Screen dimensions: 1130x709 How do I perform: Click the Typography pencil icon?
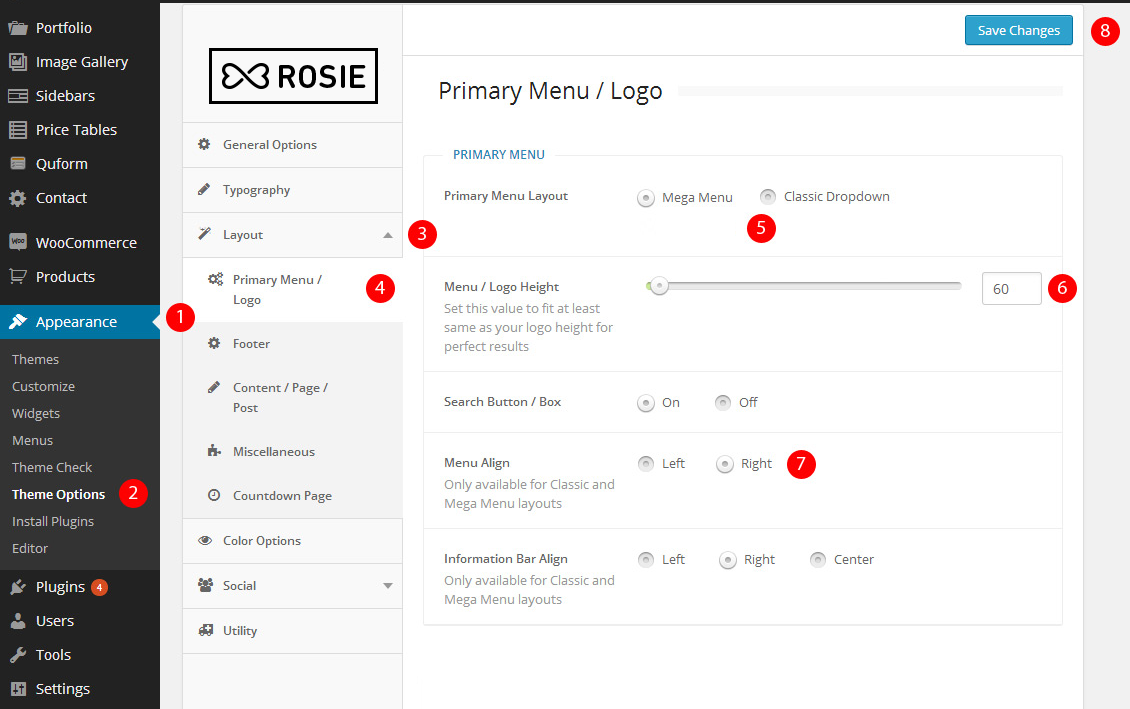tap(205, 190)
